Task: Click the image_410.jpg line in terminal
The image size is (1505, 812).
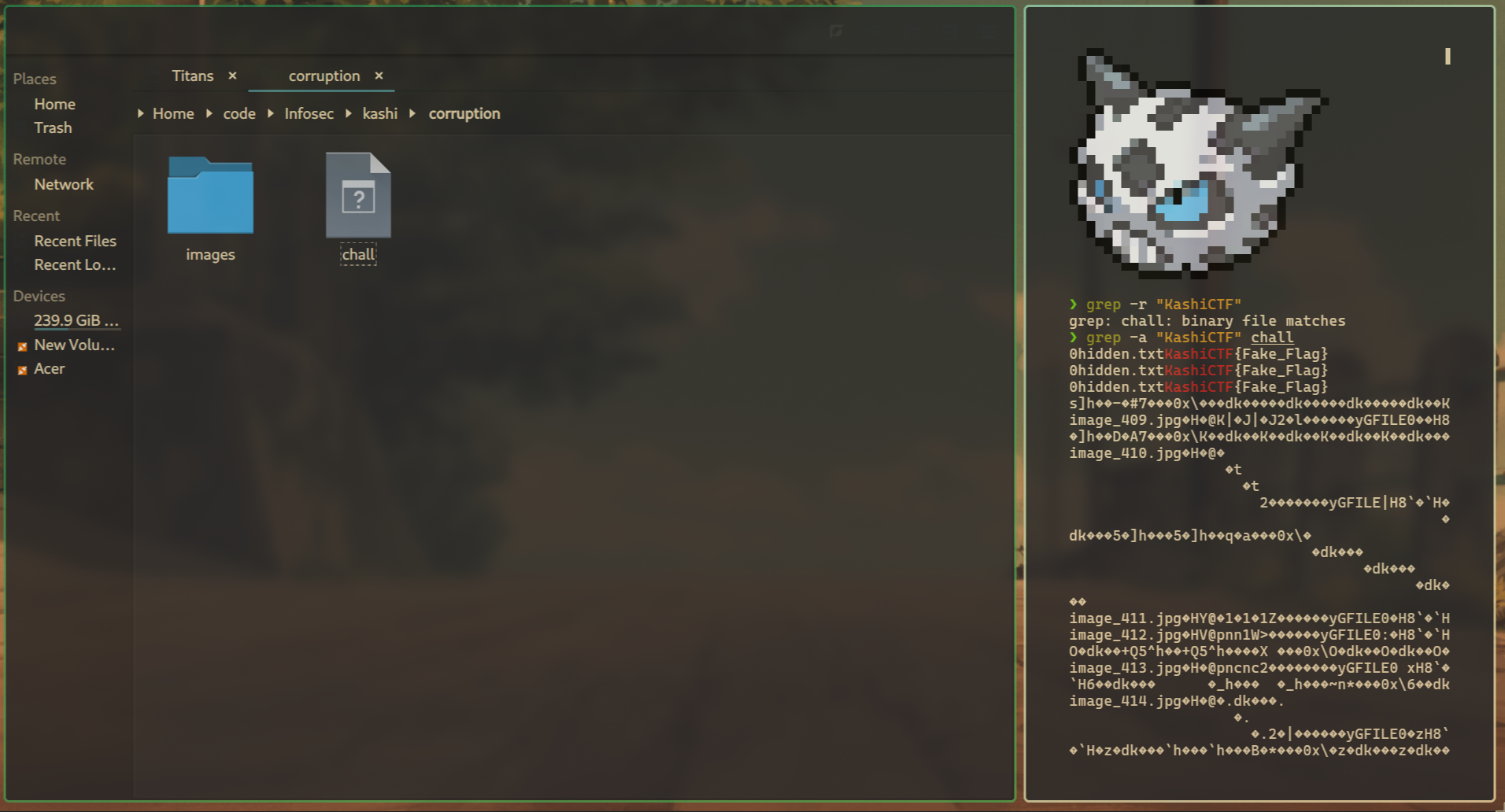Action: tap(1146, 453)
